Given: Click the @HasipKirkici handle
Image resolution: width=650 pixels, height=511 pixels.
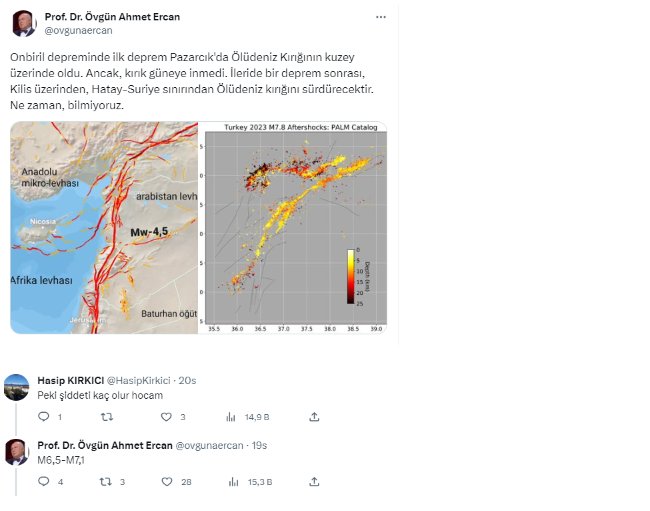Looking at the screenshot, I should coord(139,380).
